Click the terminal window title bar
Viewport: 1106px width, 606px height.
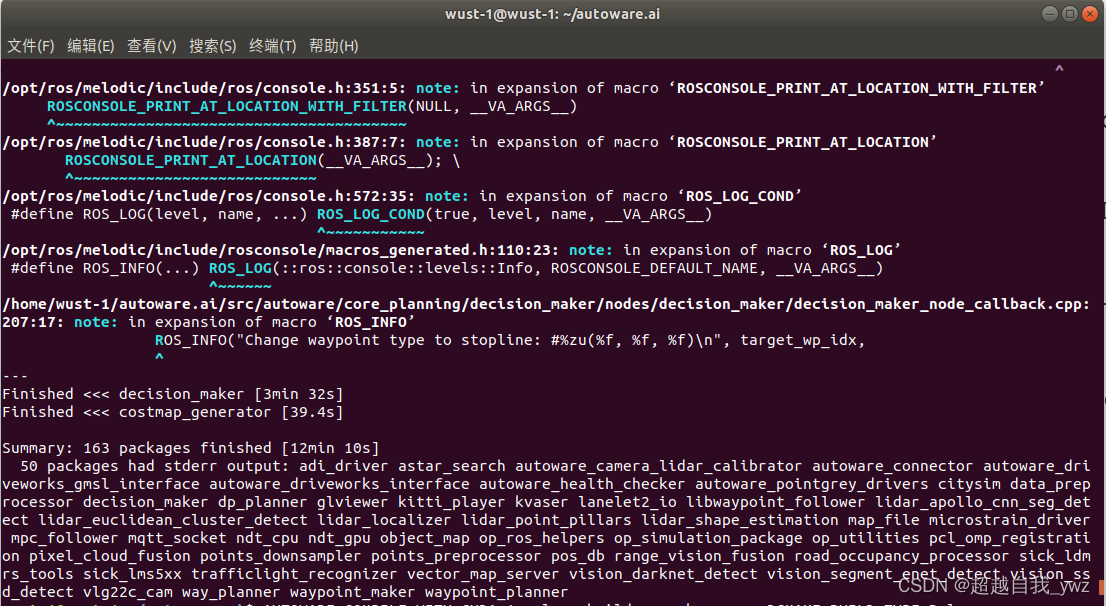click(x=553, y=14)
